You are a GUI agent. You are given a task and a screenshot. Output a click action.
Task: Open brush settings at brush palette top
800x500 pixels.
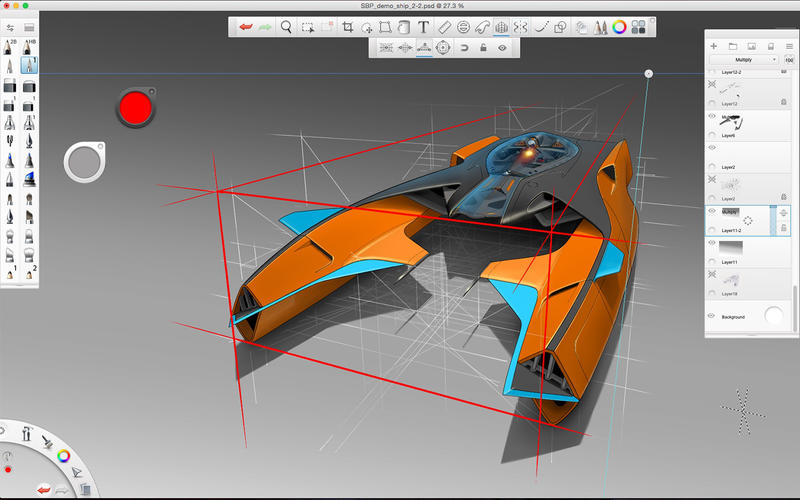coord(10,27)
